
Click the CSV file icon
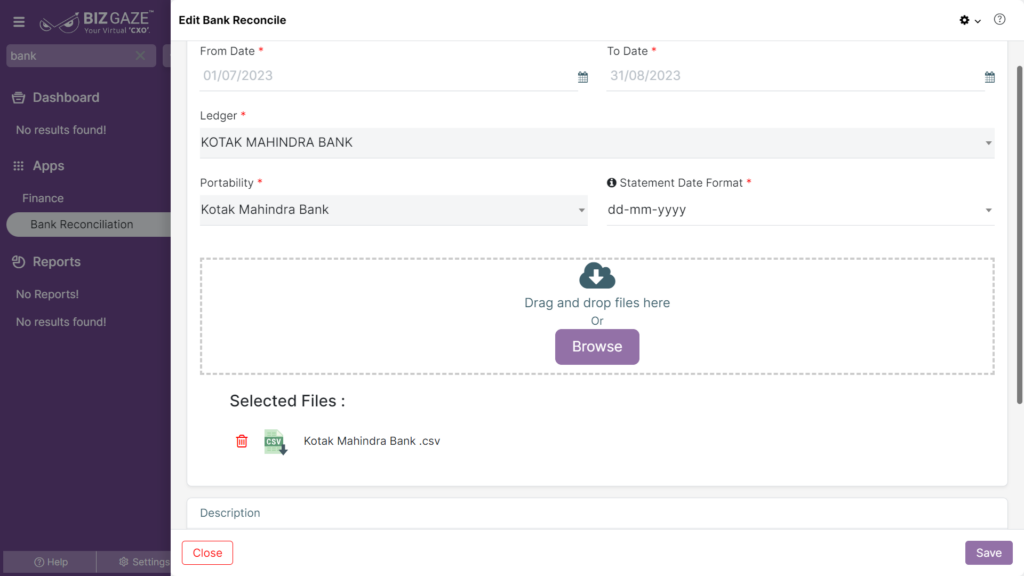click(276, 442)
